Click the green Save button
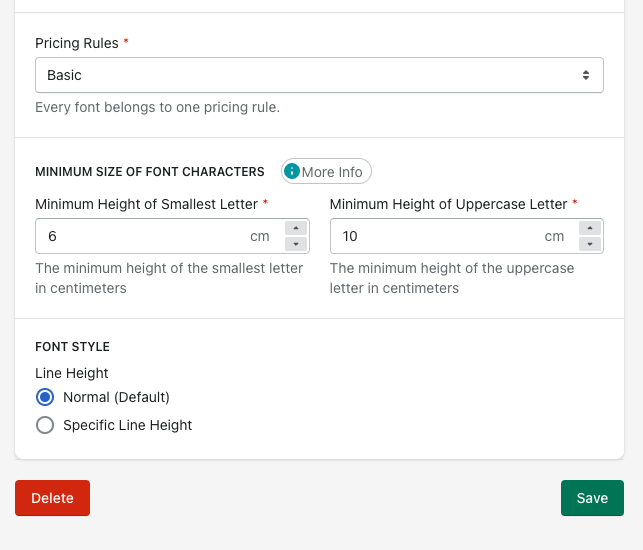 pyautogui.click(x=592, y=498)
